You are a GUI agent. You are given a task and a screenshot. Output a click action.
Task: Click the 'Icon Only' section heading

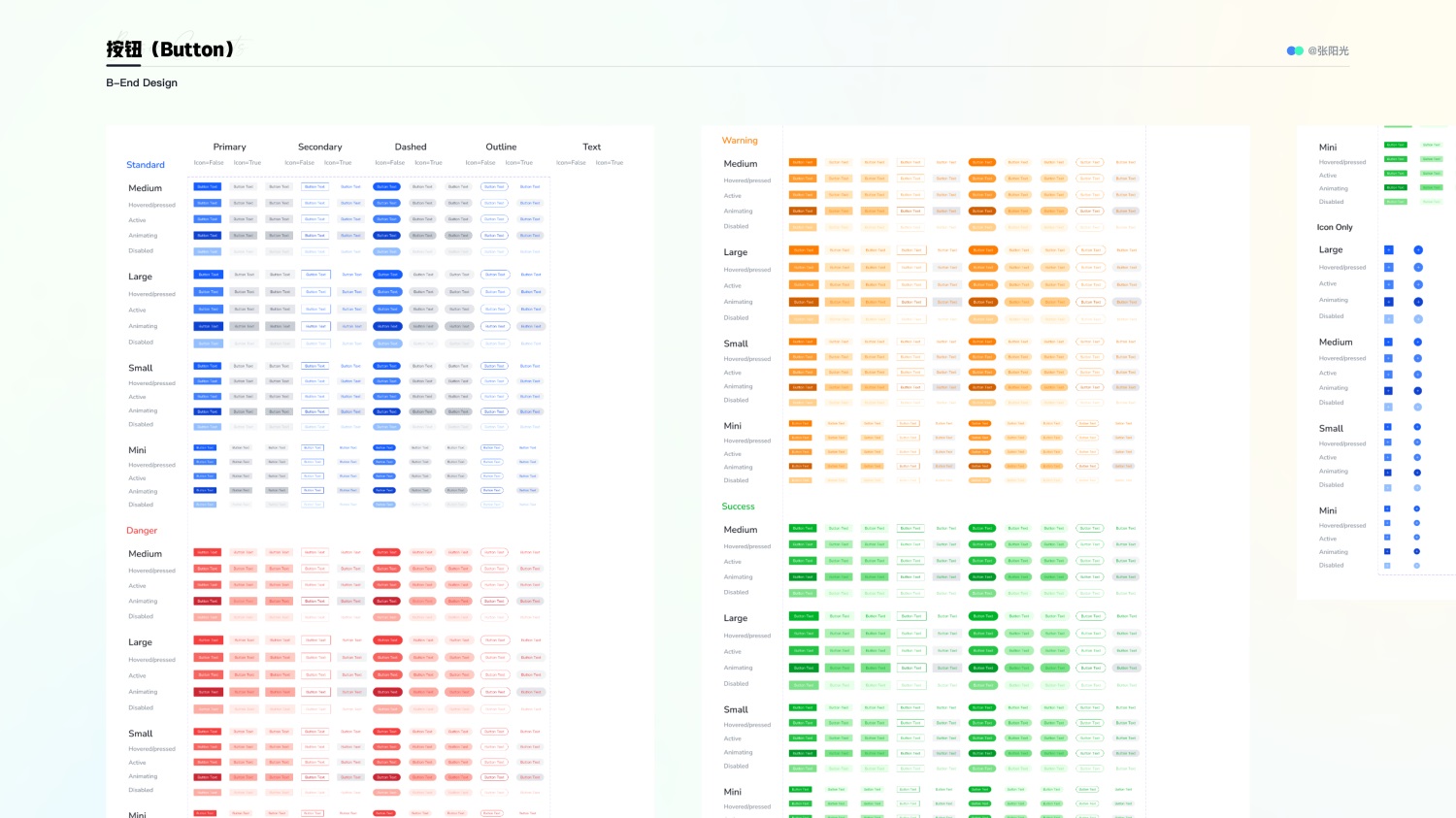1335,227
